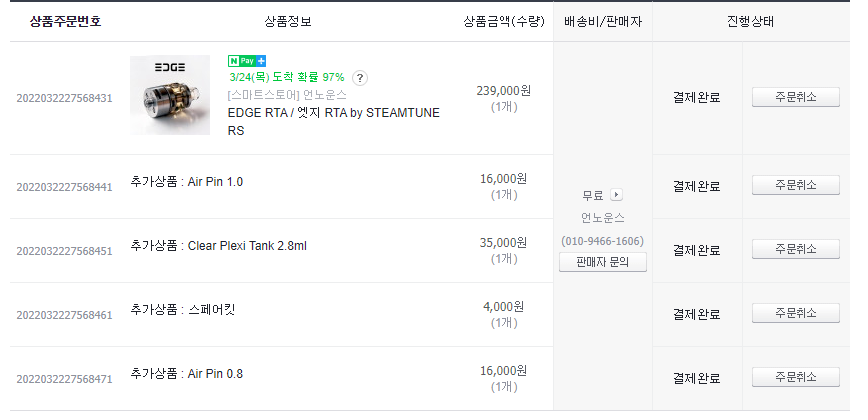Click the seller phone number 010-9466-1606
Image resolution: width=868 pixels, height=420 pixels.
click(603, 241)
